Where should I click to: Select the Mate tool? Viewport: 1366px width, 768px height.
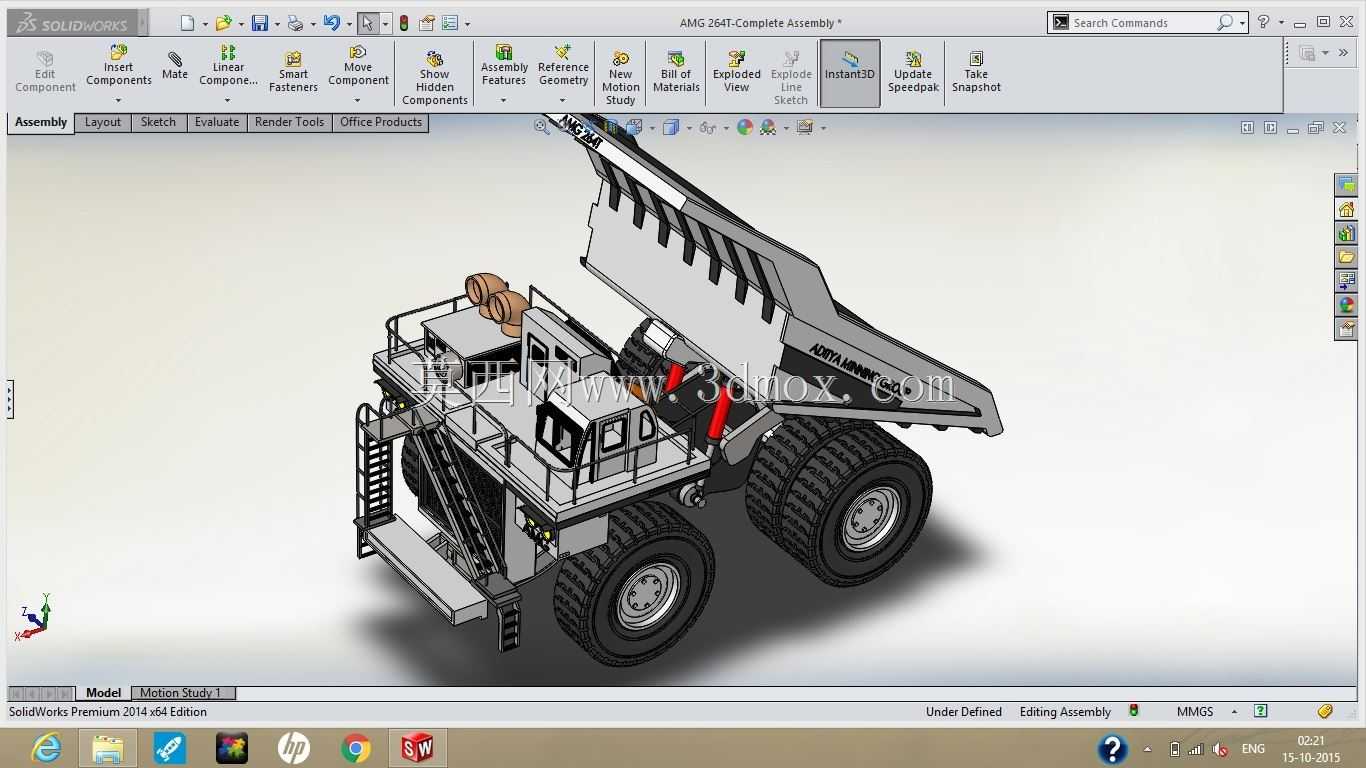click(175, 66)
